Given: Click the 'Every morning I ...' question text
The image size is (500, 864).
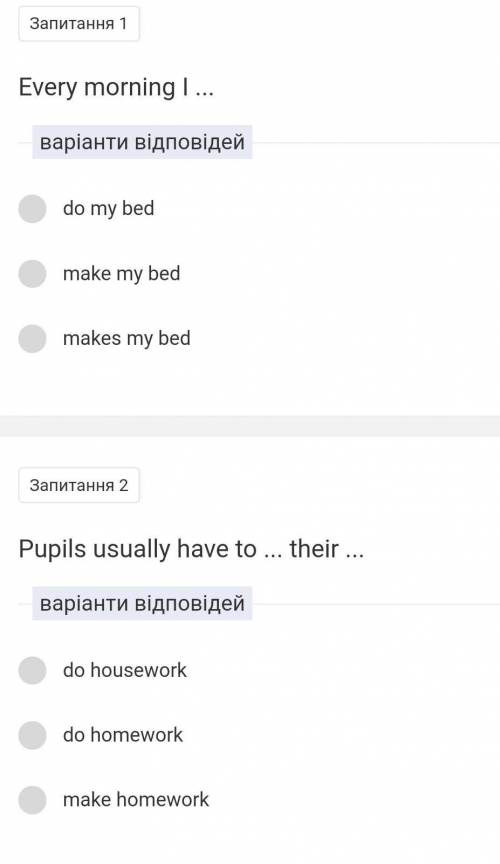Looking at the screenshot, I should [x=116, y=88].
